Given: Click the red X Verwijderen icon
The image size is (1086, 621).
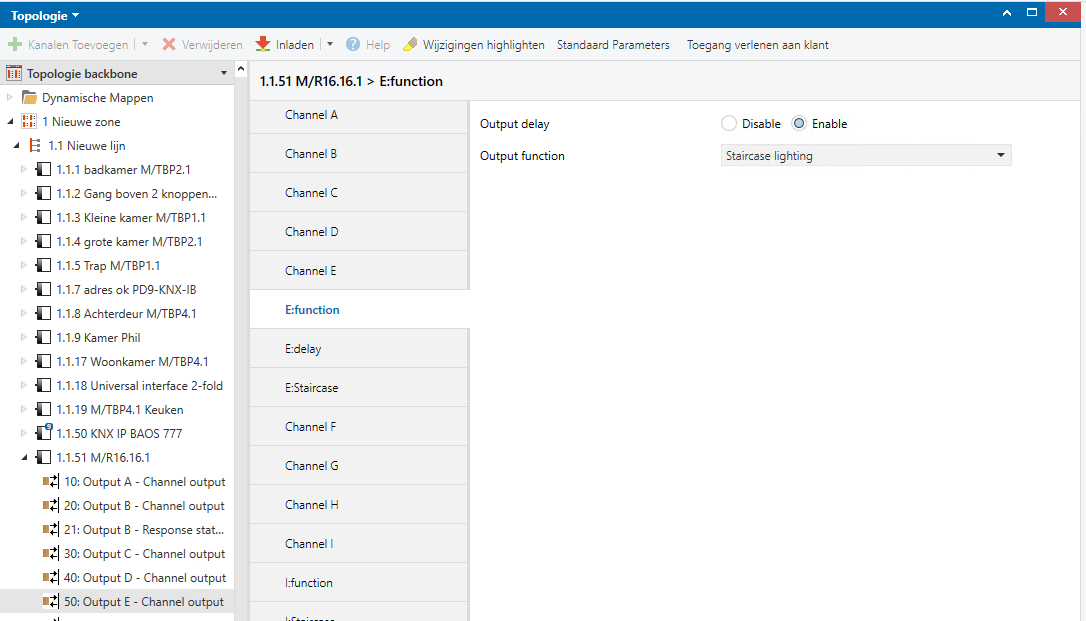Looking at the screenshot, I should point(169,45).
